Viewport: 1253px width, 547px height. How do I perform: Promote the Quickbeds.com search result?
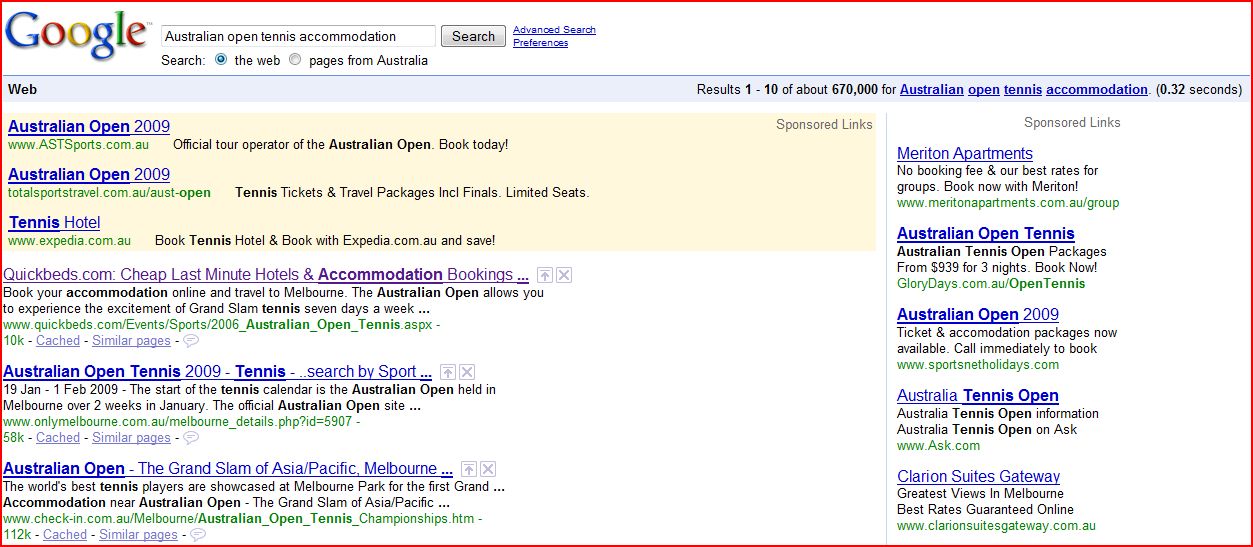click(x=544, y=275)
